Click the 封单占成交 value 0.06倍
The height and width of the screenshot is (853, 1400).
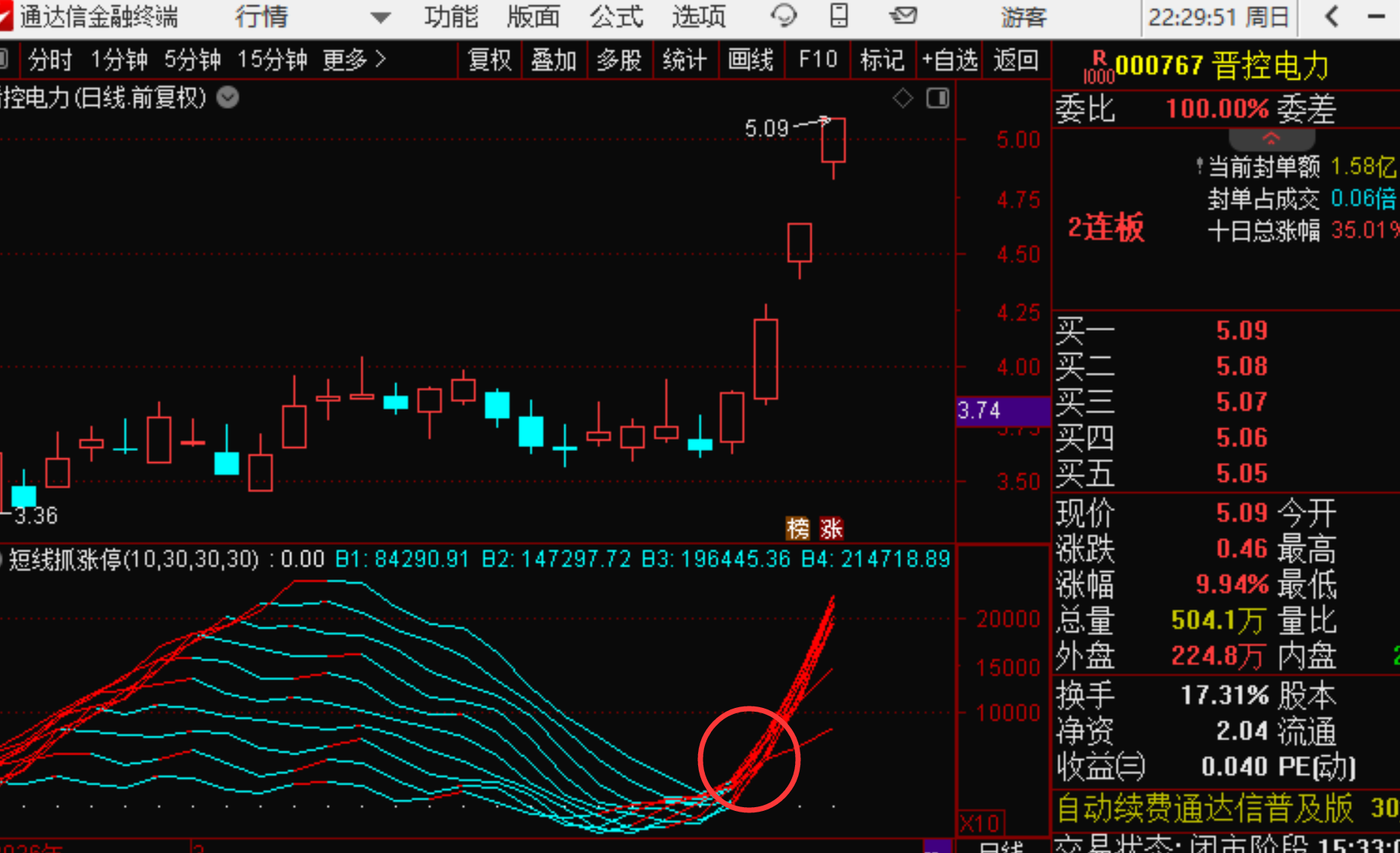(1363, 198)
